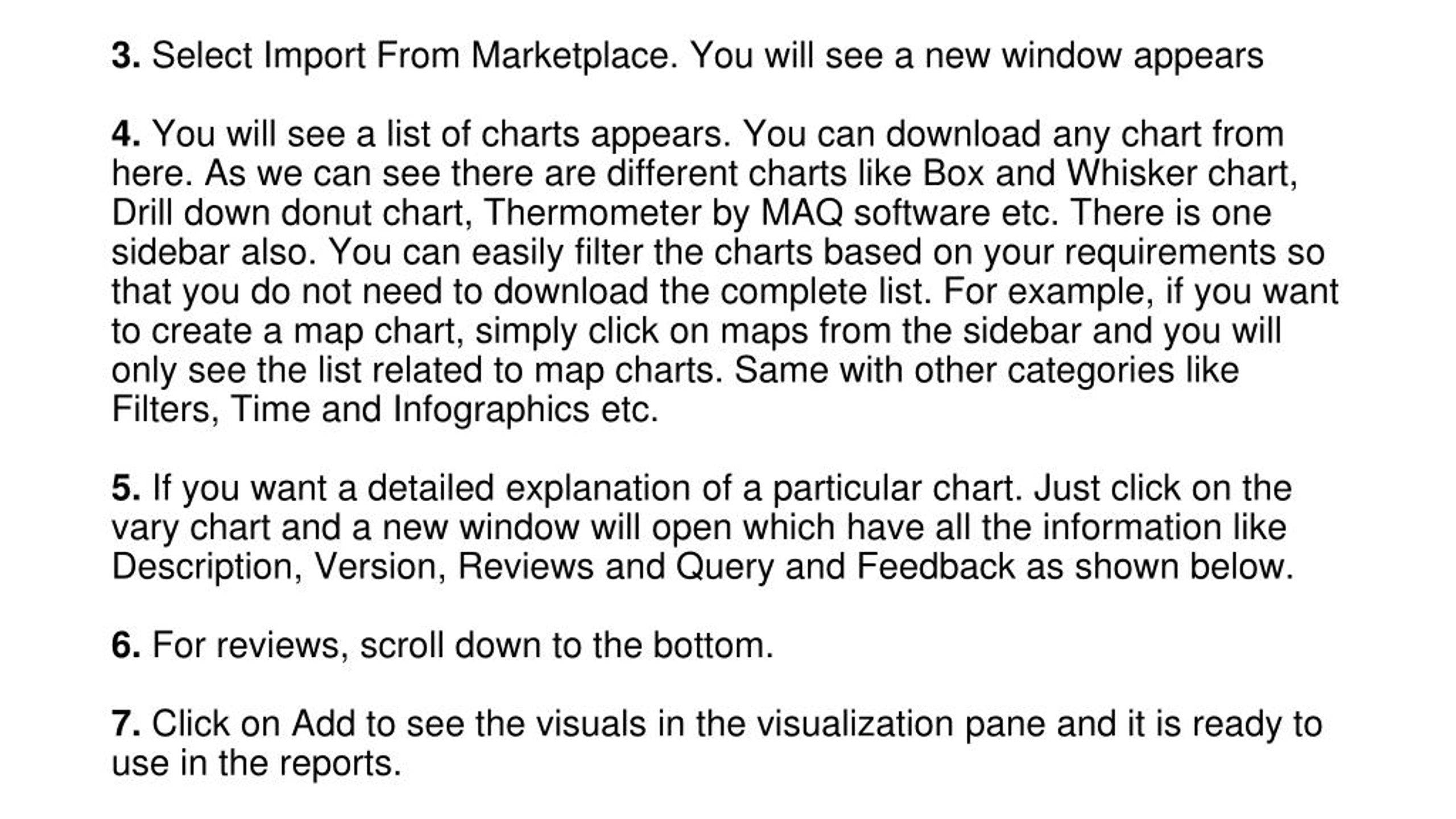The image size is (1456, 819).
Task: Click the words 'Import From Marketplace'
Action: tap(466, 56)
